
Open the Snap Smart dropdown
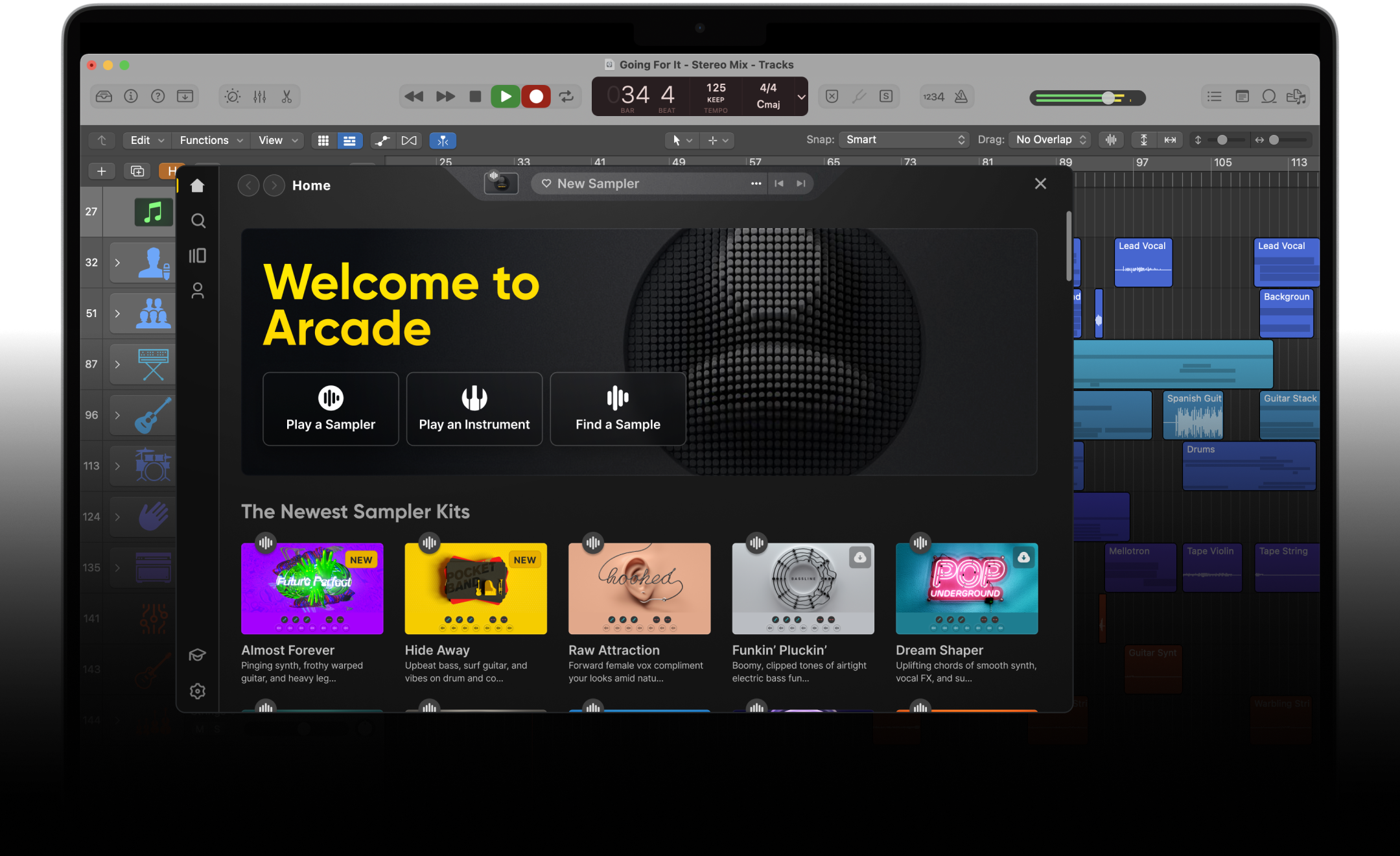click(x=904, y=140)
